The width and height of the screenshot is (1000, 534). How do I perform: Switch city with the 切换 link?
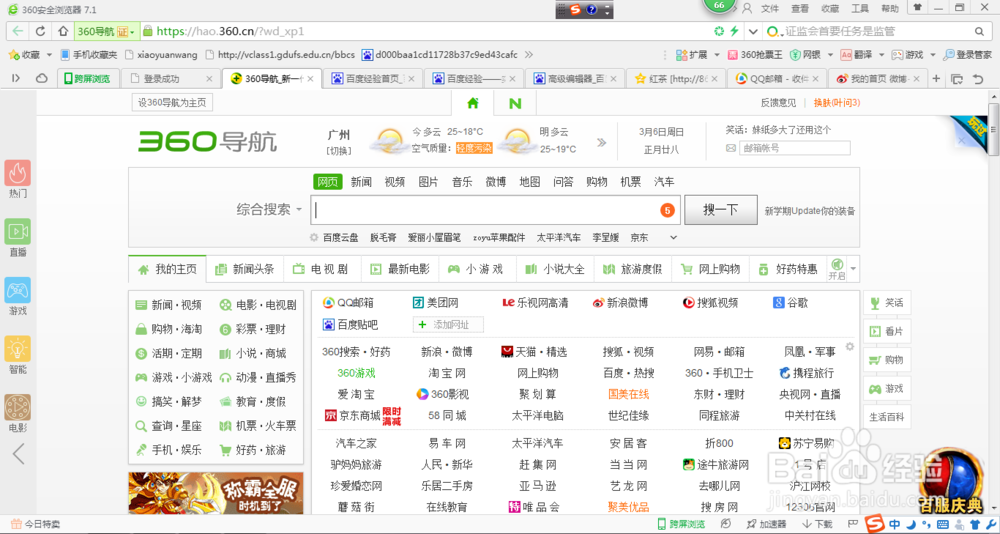(338, 151)
